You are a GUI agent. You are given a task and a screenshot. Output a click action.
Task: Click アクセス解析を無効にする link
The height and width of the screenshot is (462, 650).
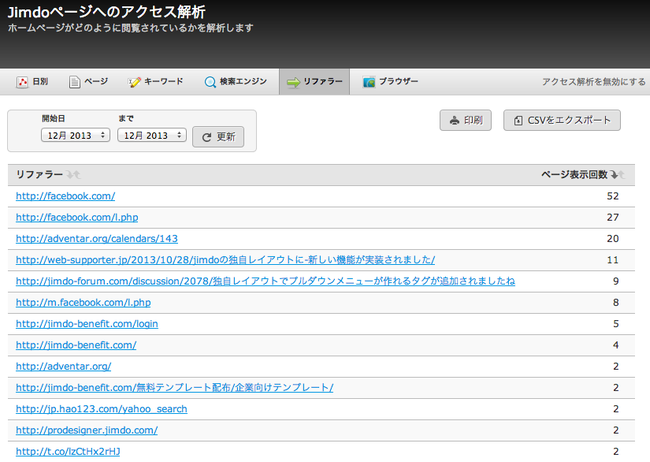594,82
